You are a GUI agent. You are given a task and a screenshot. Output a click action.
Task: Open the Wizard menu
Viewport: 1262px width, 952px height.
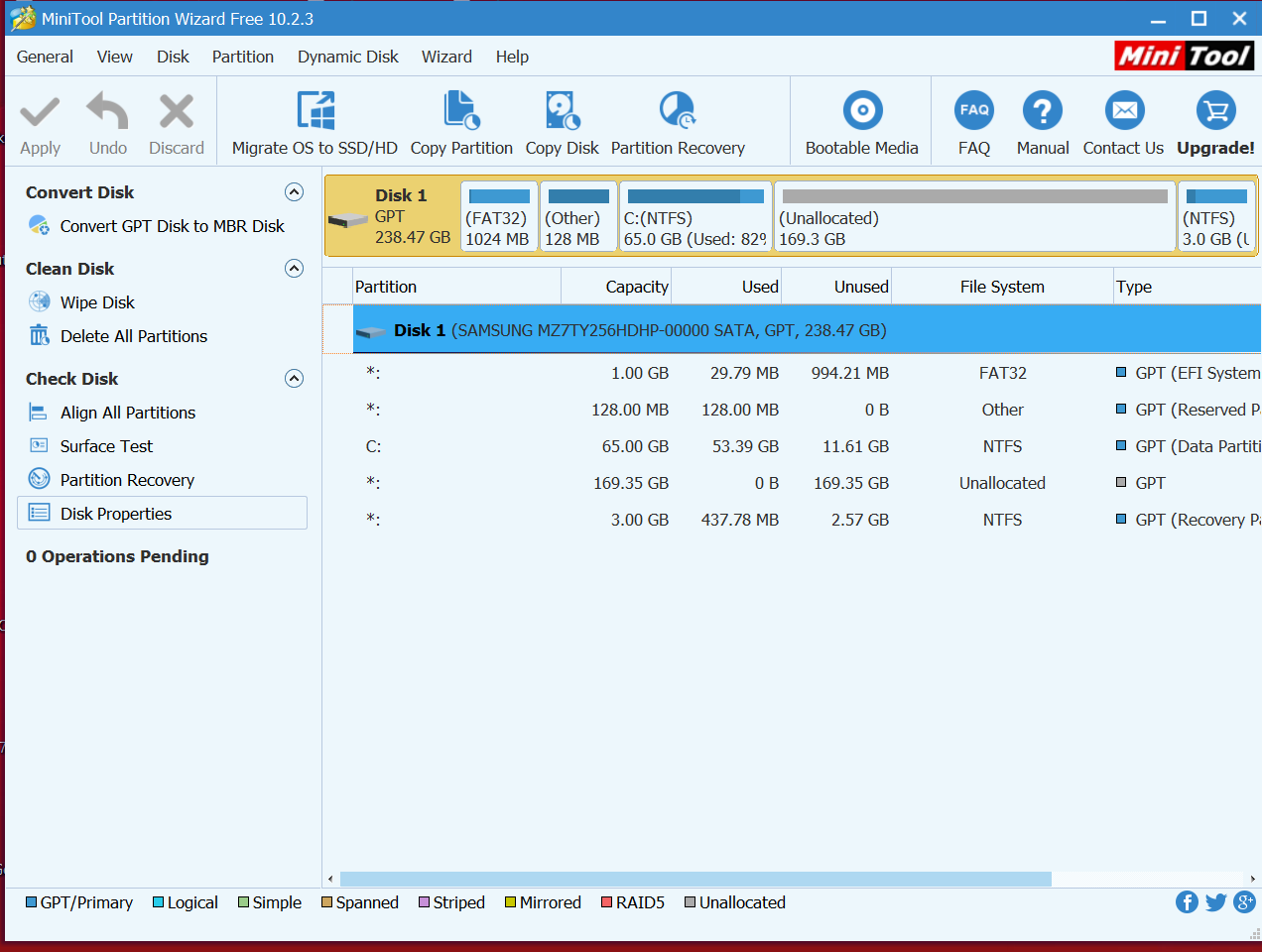point(446,57)
